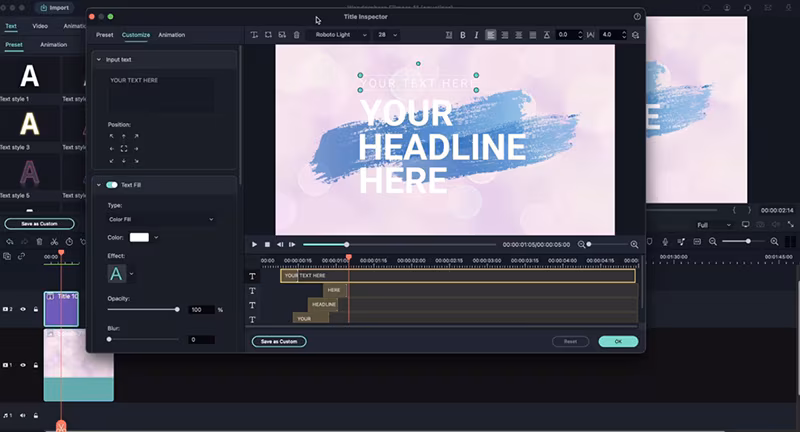Screen dimensions: 800x432
Task: Click the character spacing 0.0 stepper arrows
Action: coord(580,35)
